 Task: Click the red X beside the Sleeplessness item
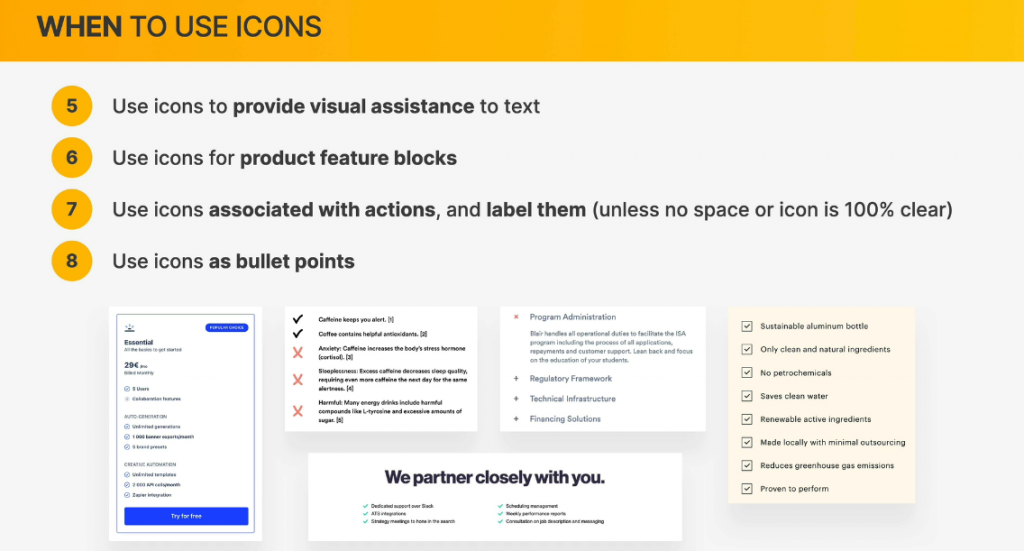click(x=297, y=380)
